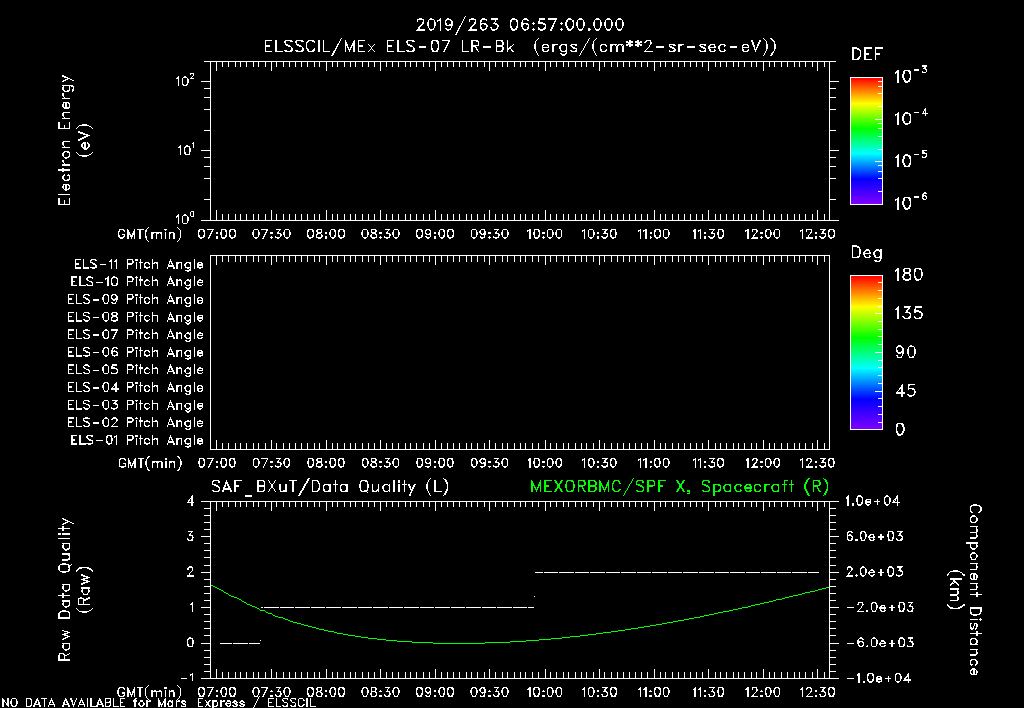Click the 1.0e+04 component distance tick

872,501
